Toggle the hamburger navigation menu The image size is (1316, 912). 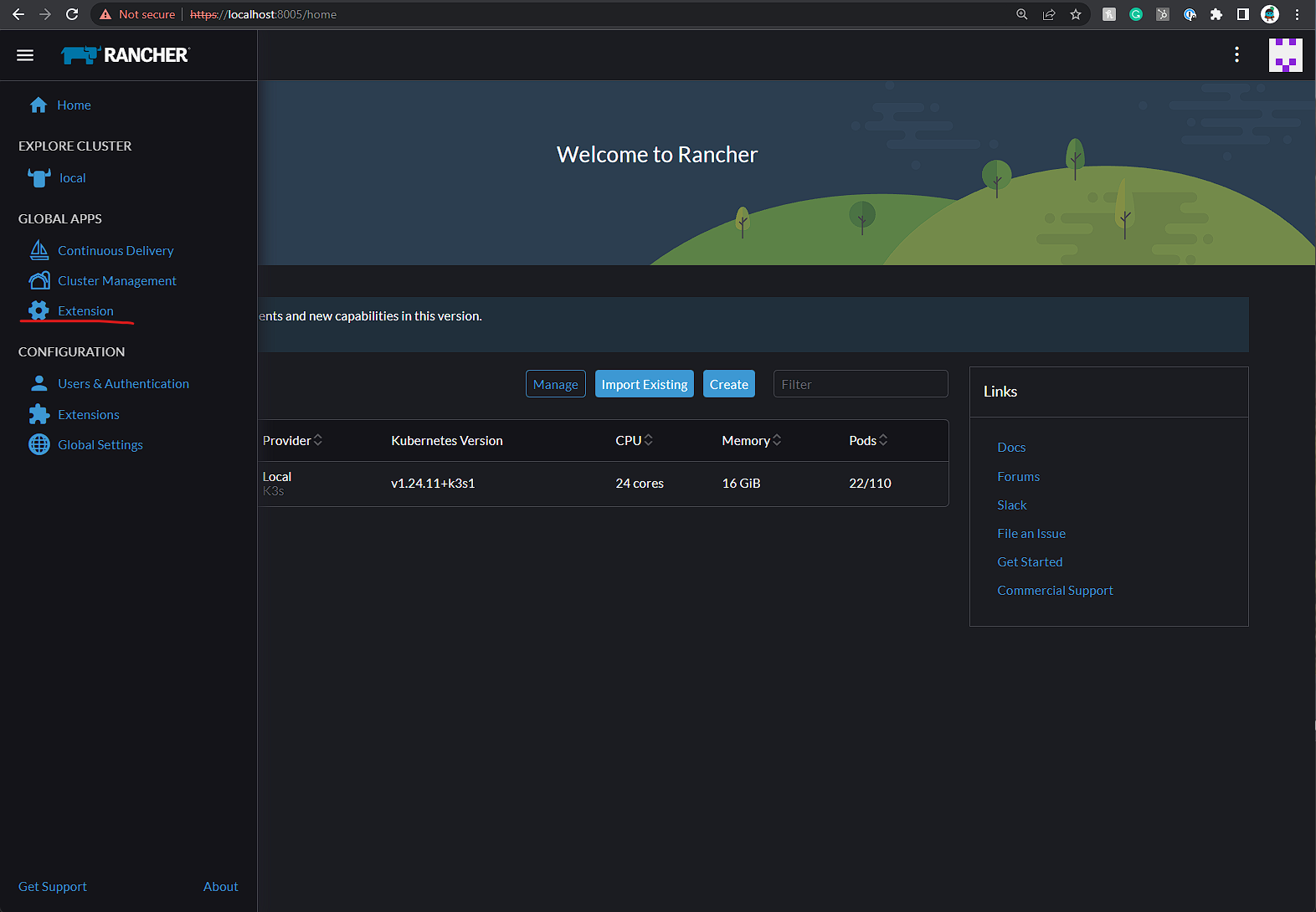25,55
